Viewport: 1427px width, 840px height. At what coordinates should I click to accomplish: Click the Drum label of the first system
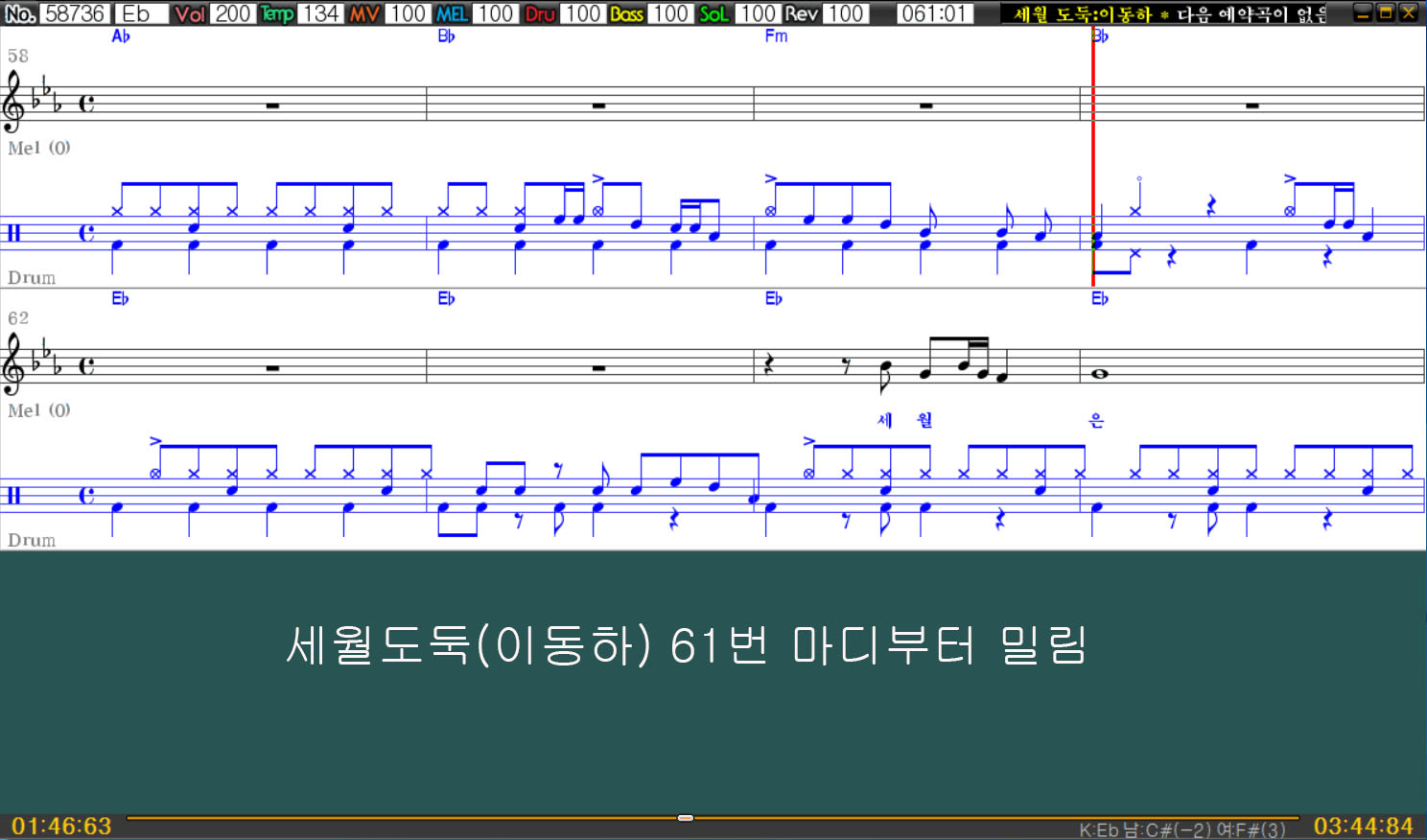click(32, 278)
